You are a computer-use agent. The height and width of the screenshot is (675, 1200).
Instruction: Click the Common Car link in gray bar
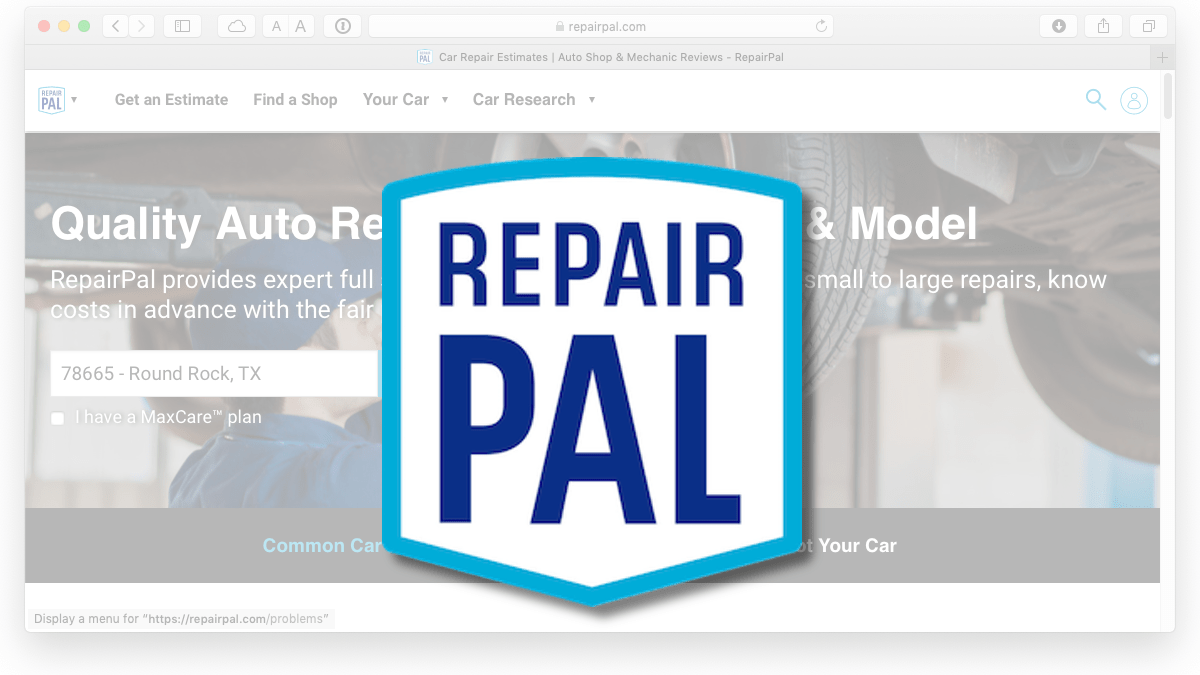[x=322, y=546]
